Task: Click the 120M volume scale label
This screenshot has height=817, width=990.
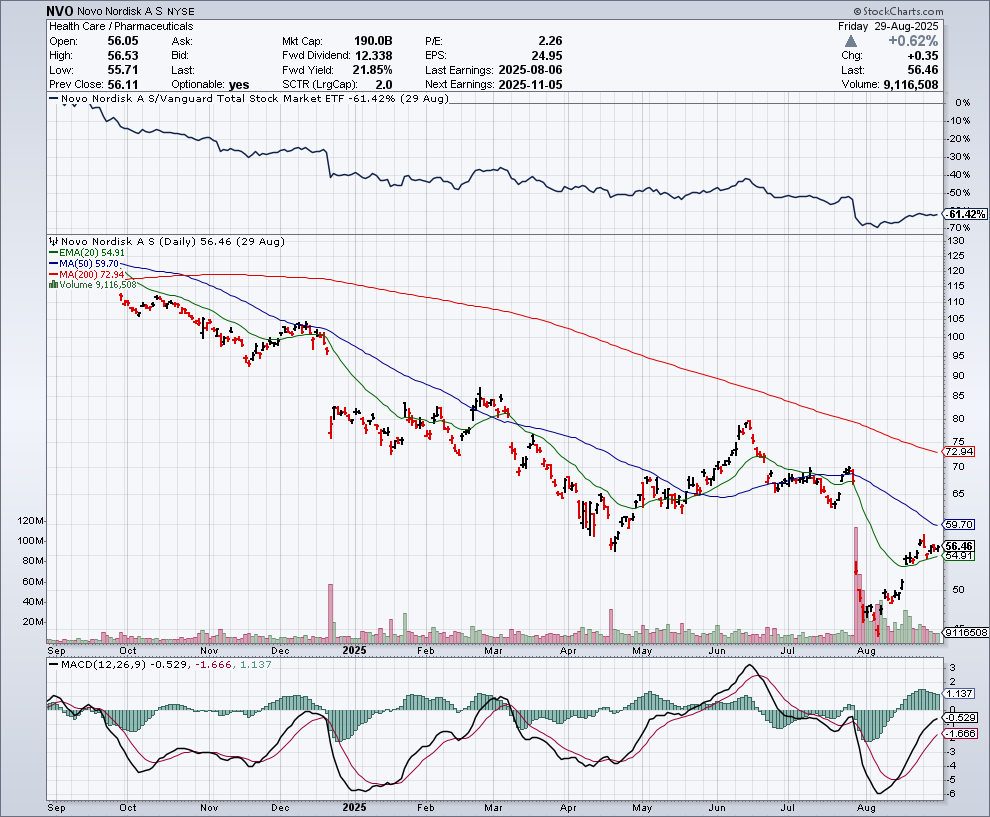Action: (x=31, y=521)
